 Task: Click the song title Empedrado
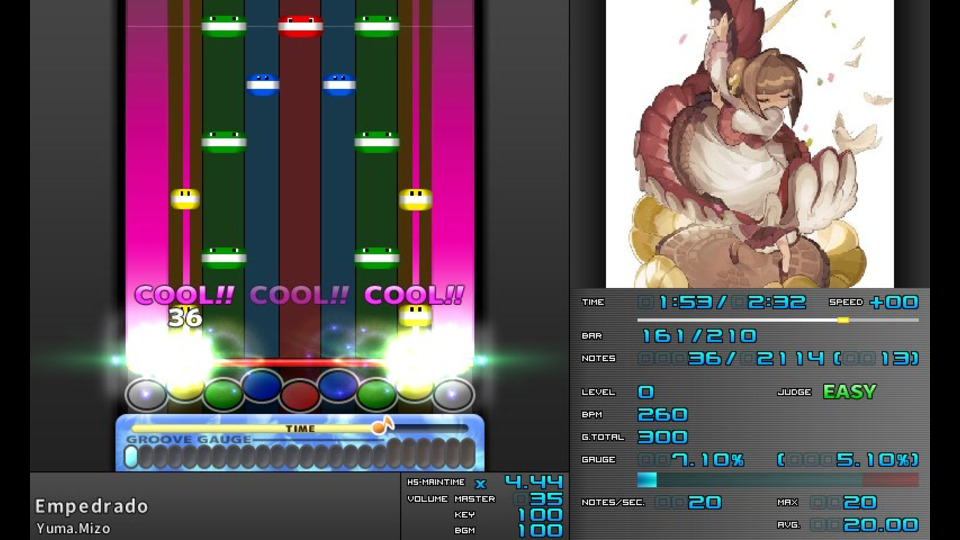(x=92, y=506)
